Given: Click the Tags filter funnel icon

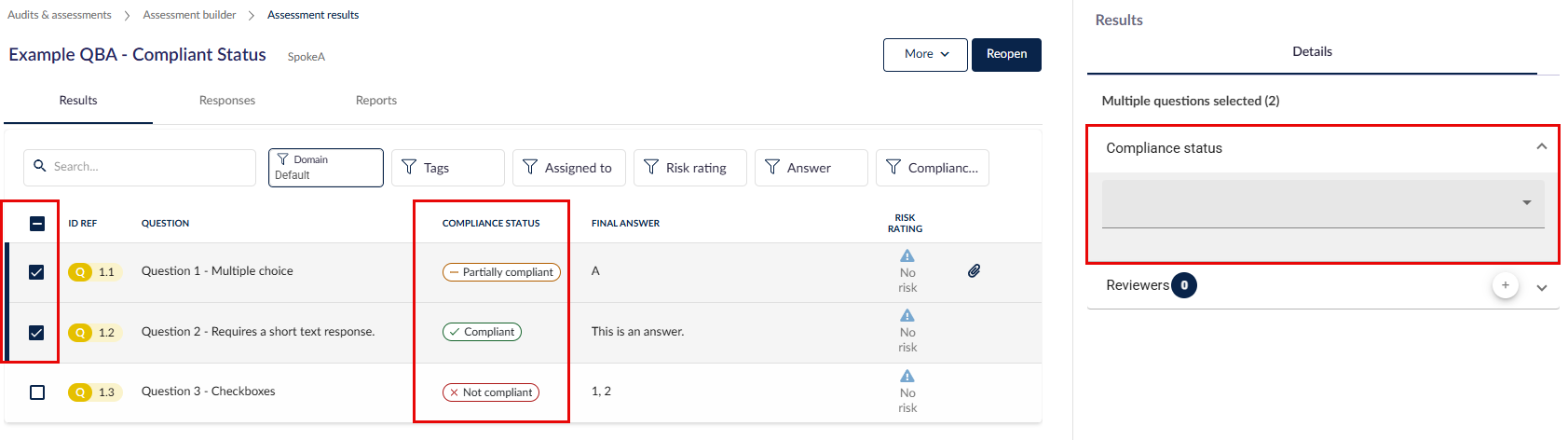Looking at the screenshot, I should [x=409, y=167].
